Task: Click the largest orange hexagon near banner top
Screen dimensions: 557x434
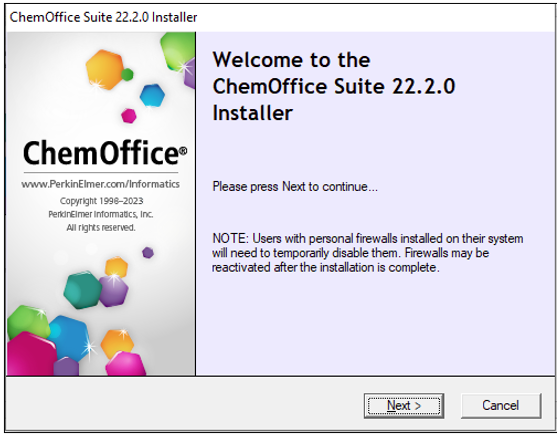Action: (x=105, y=70)
